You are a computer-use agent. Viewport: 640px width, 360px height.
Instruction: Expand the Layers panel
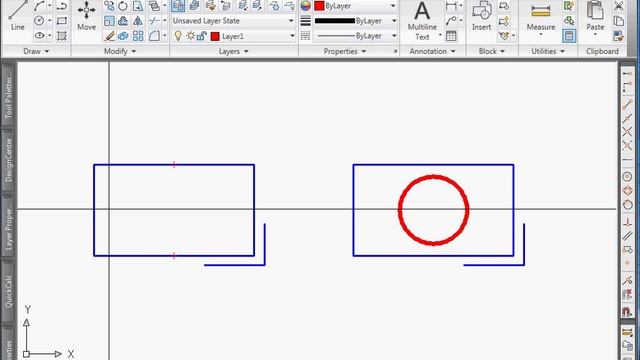pyautogui.click(x=233, y=51)
